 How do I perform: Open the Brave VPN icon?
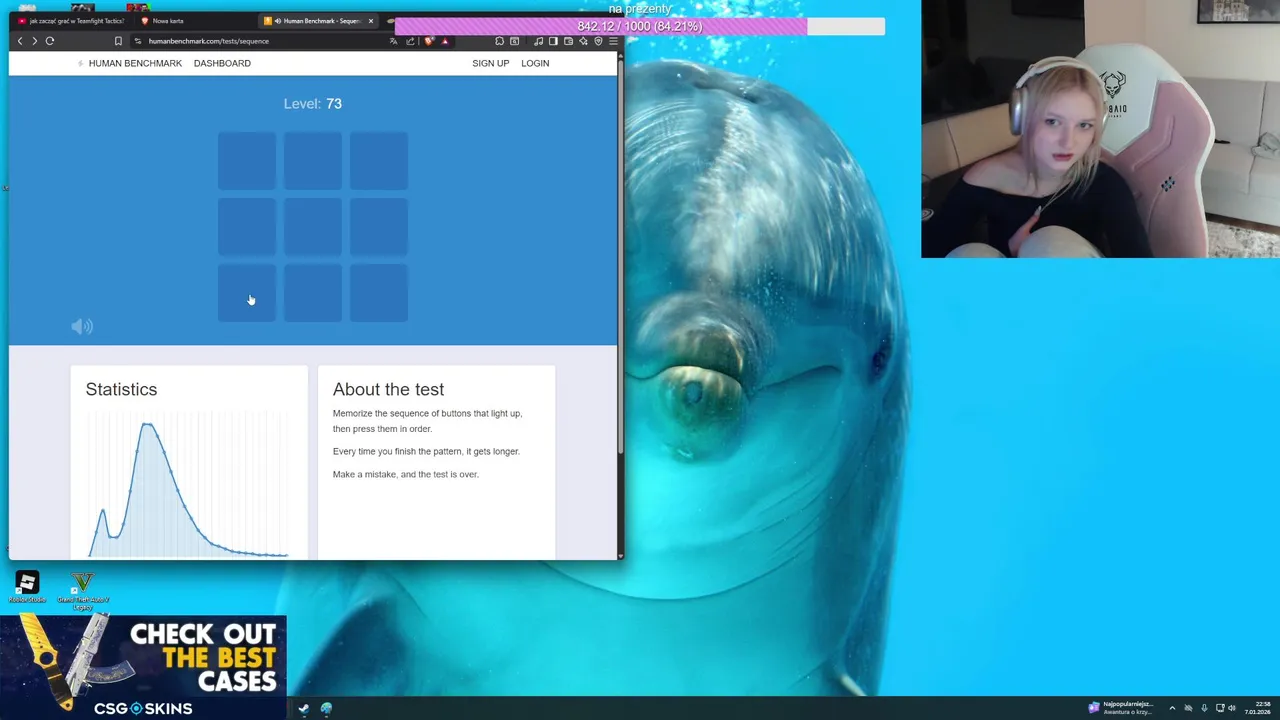click(x=598, y=41)
